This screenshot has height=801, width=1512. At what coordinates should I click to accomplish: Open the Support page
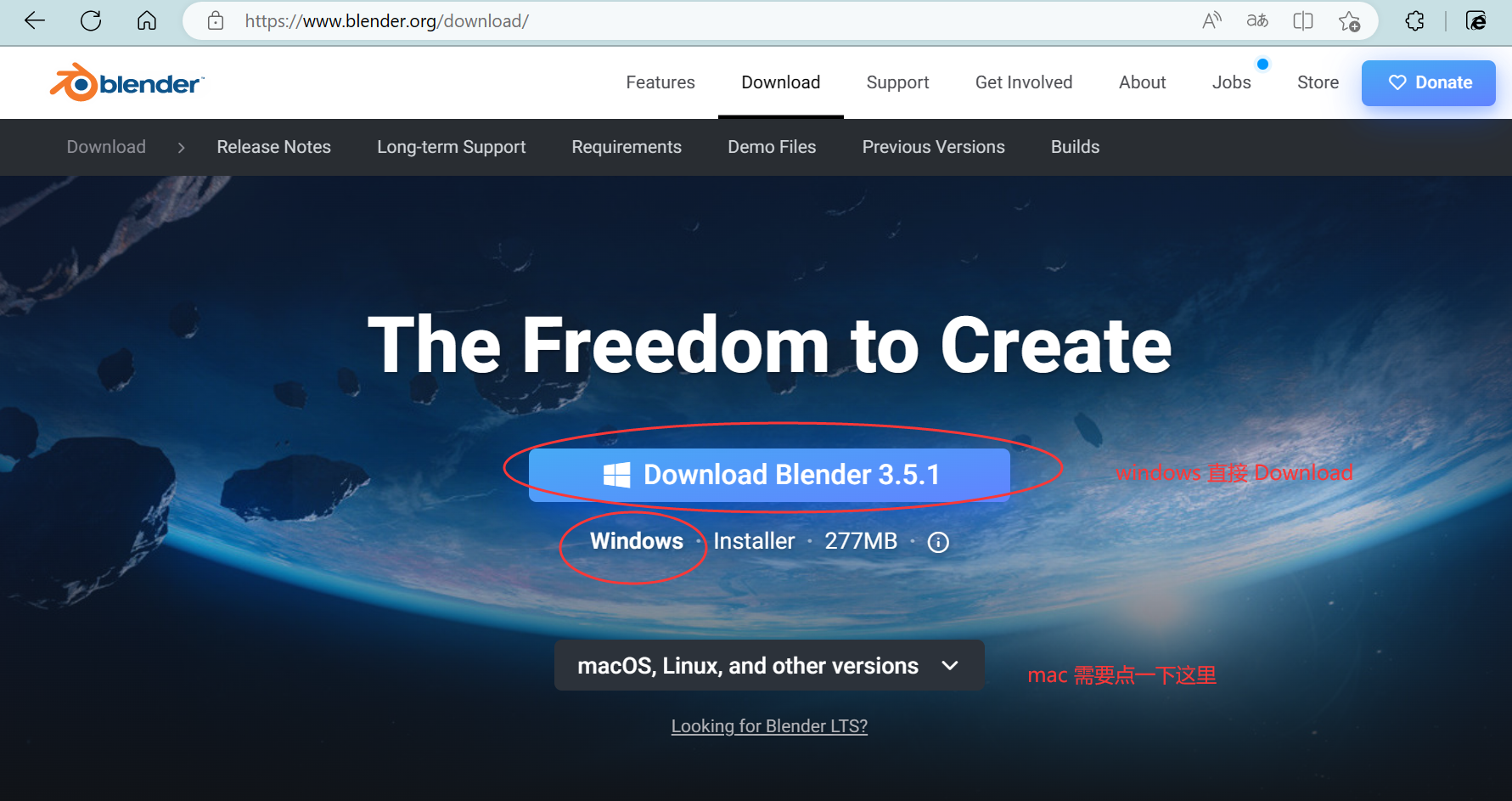[x=897, y=82]
